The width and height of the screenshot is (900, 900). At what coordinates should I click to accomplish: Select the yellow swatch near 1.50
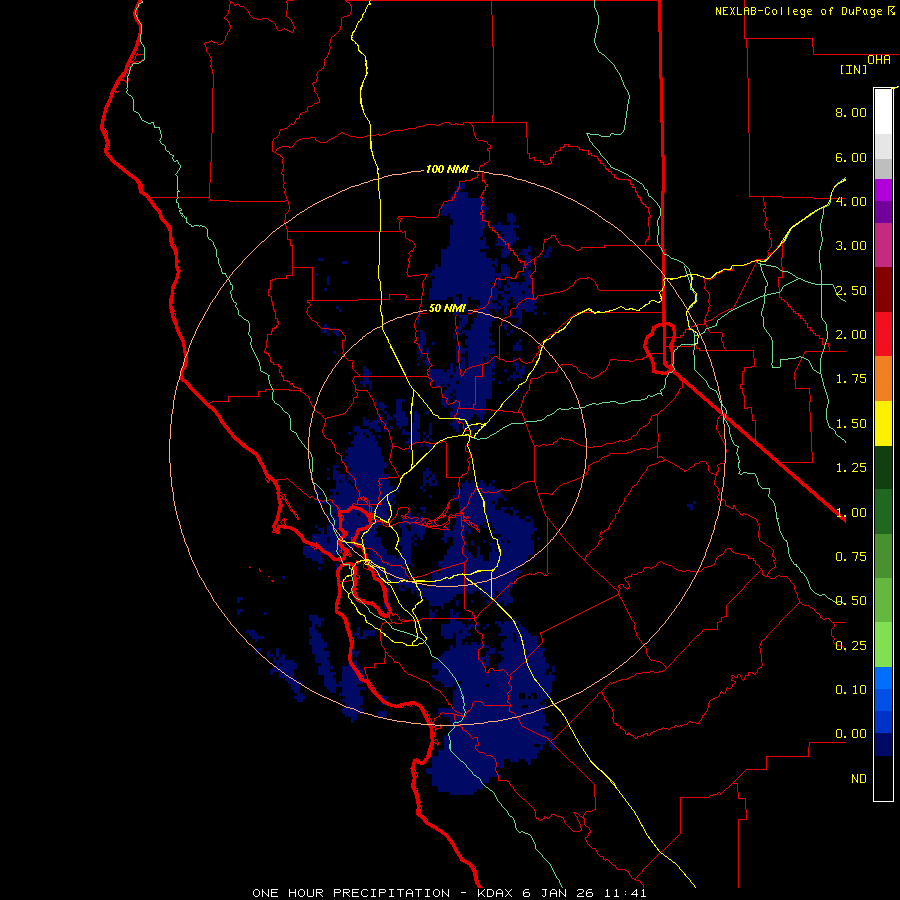(x=883, y=423)
